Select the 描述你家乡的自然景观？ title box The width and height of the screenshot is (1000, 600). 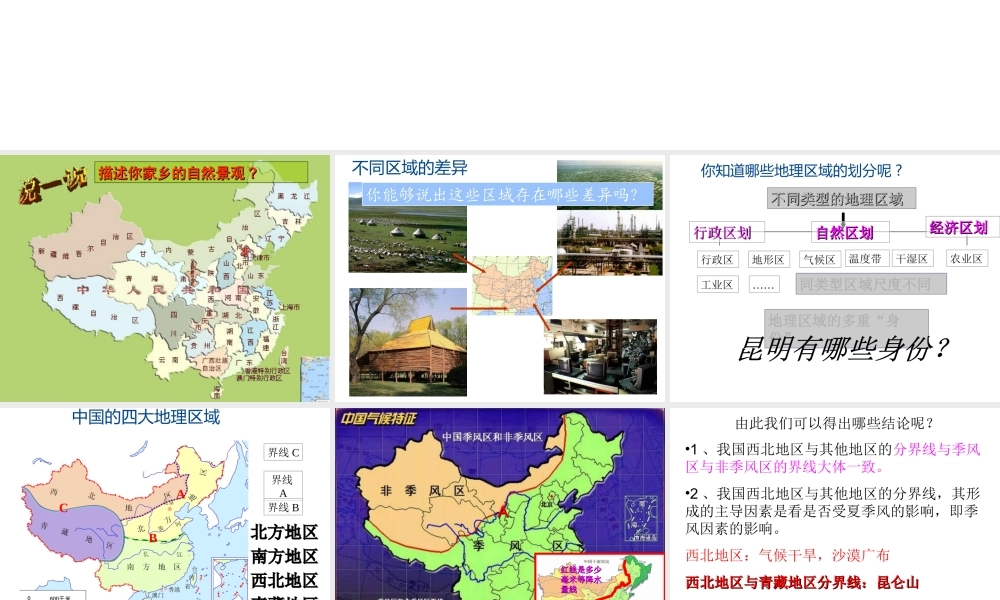[x=202, y=172]
